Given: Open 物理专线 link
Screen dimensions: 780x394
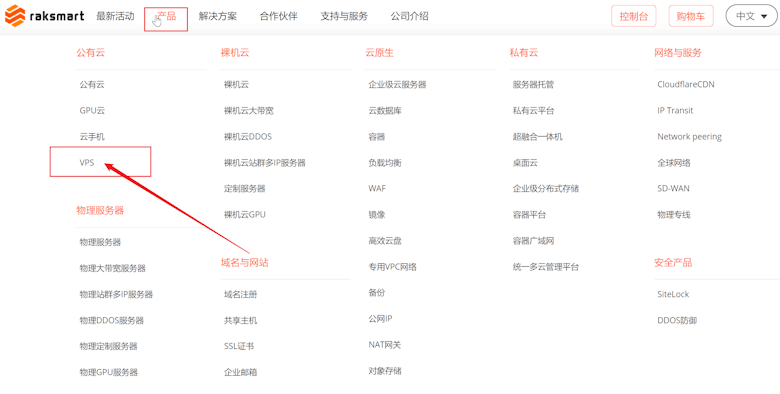Looking at the screenshot, I should [674, 214].
